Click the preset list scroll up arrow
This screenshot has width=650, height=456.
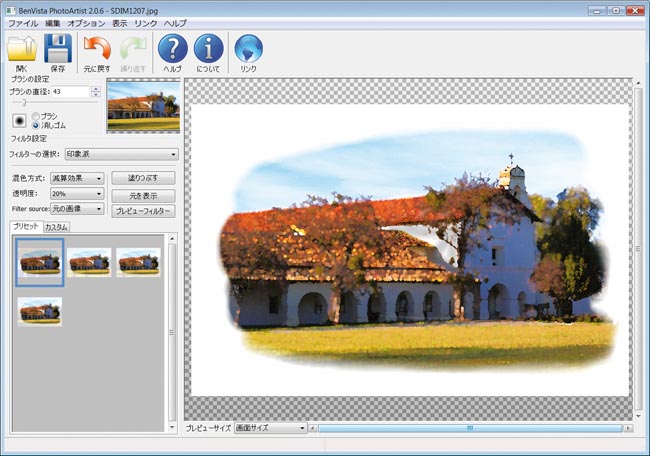pyautogui.click(x=172, y=239)
